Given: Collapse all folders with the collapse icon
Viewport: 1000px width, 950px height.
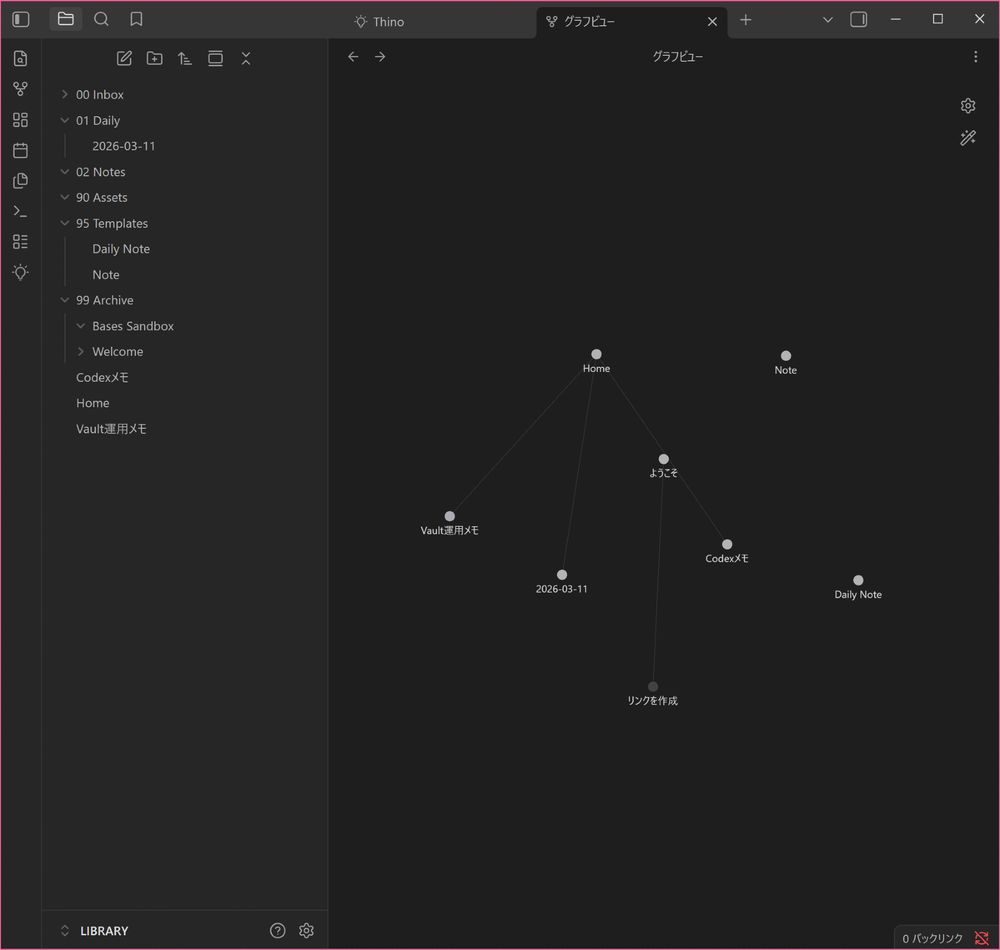Looking at the screenshot, I should [x=245, y=58].
